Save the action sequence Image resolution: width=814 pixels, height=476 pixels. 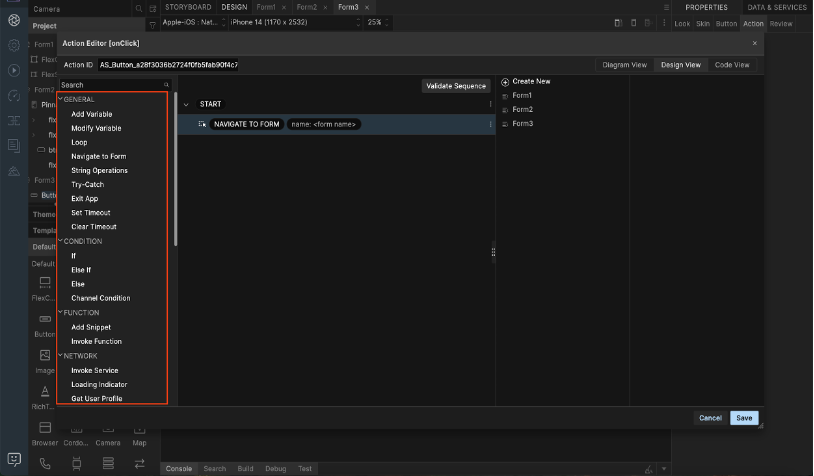[743, 418]
